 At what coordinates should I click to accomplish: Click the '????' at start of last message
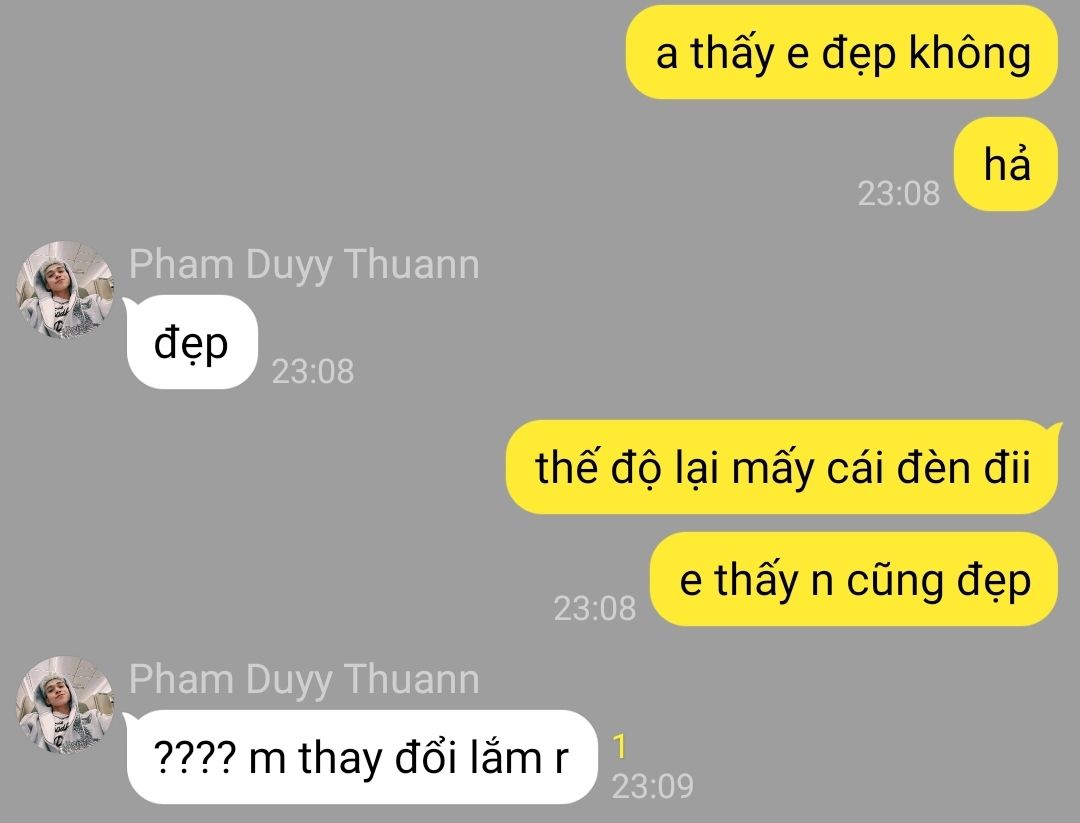click(194, 758)
